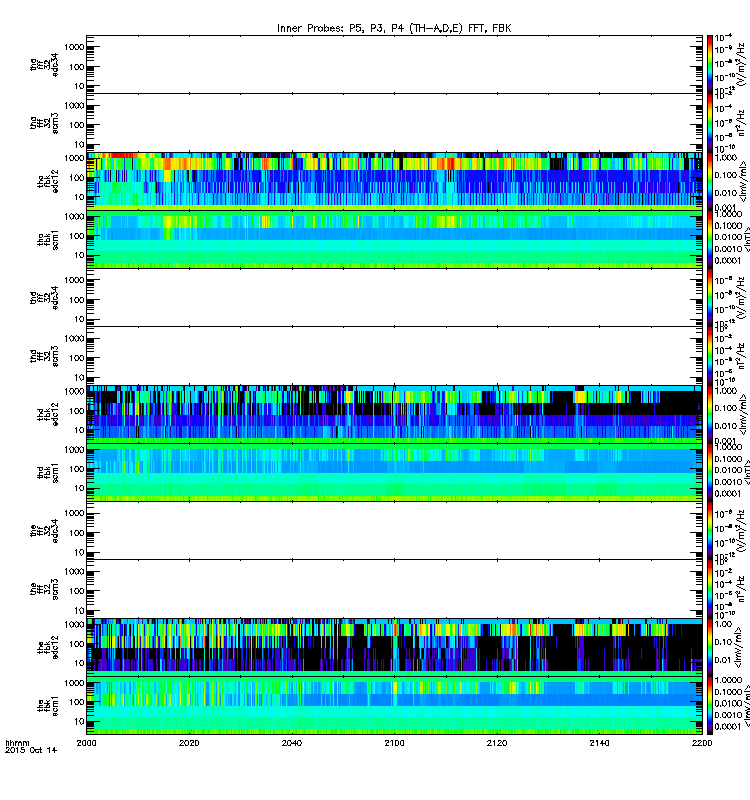
Task: Click the "thd fff 32 scm3" y-axis label
Action: pos(44,356)
